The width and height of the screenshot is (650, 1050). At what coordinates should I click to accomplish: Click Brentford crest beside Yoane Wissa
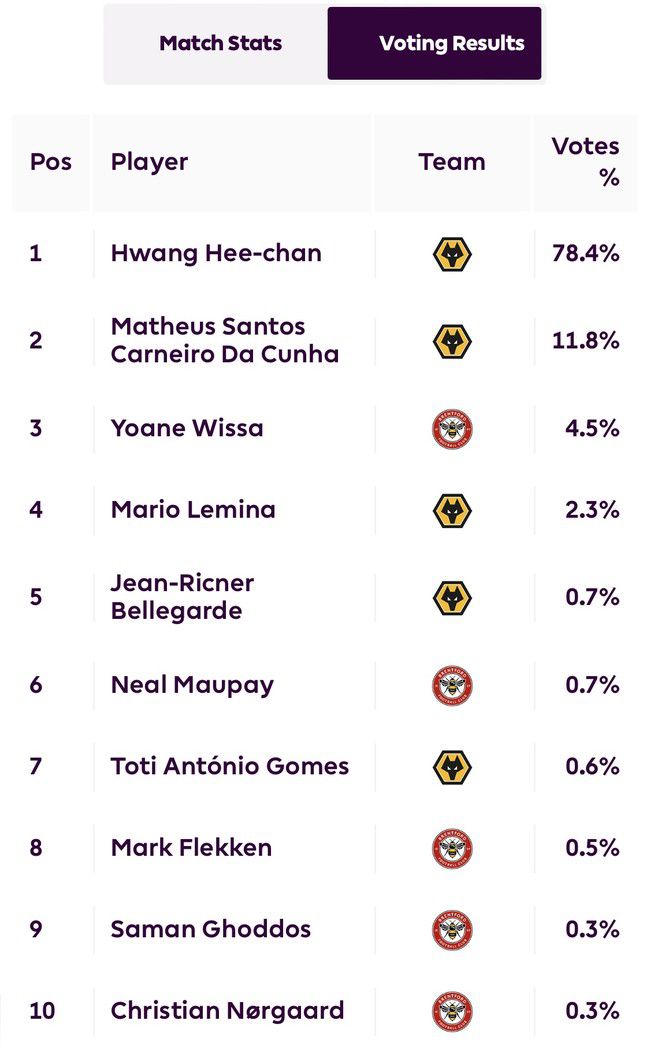point(452,428)
